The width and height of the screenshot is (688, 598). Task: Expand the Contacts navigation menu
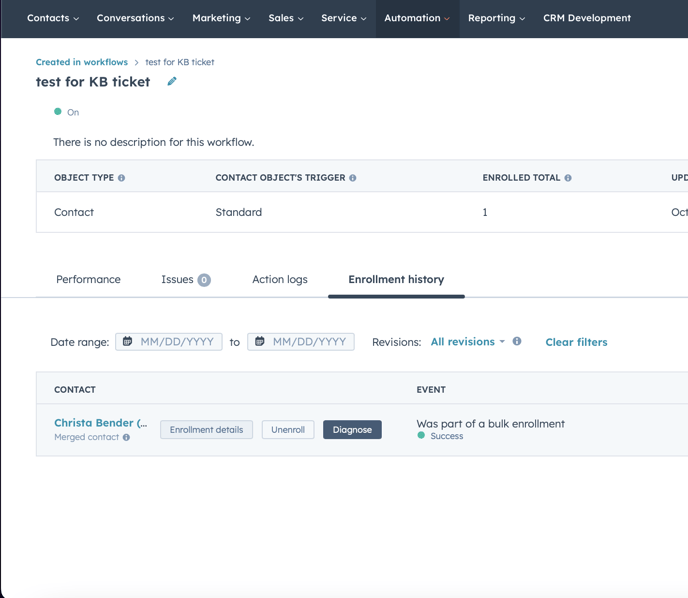click(x=52, y=18)
